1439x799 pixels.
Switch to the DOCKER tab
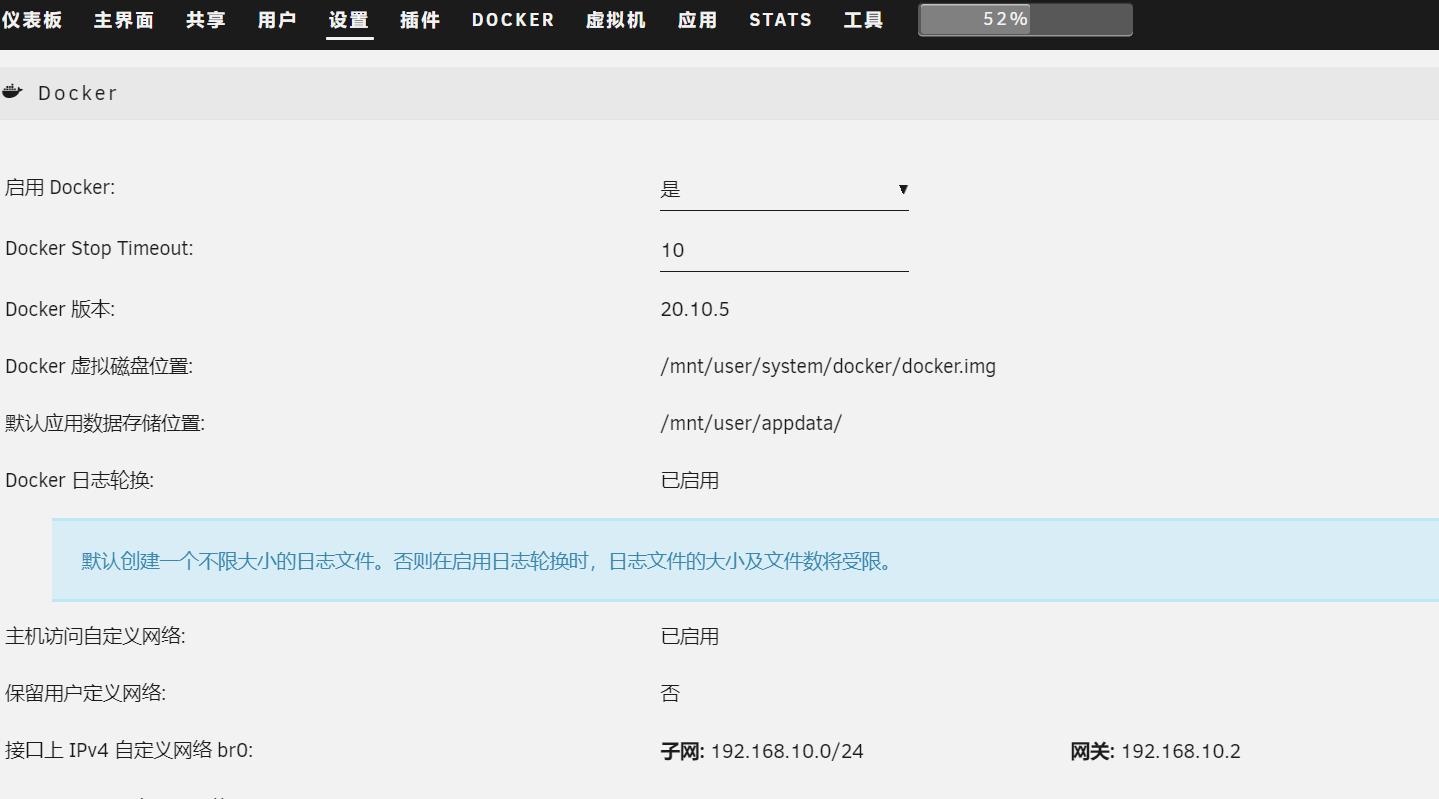(x=512, y=20)
